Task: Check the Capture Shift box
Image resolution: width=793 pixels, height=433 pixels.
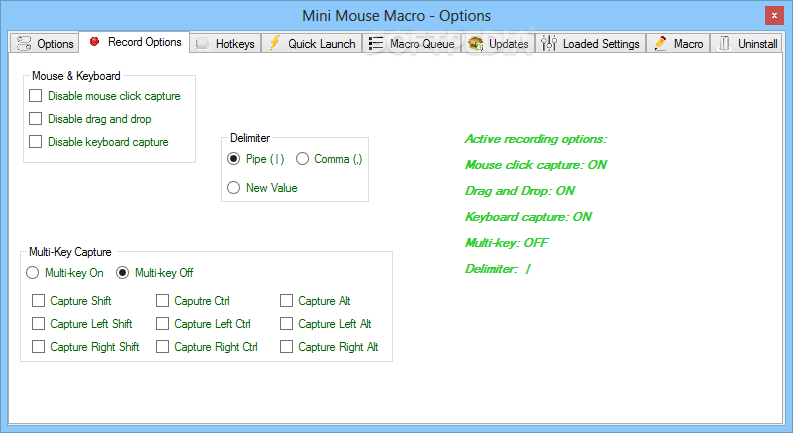Action: 38,300
